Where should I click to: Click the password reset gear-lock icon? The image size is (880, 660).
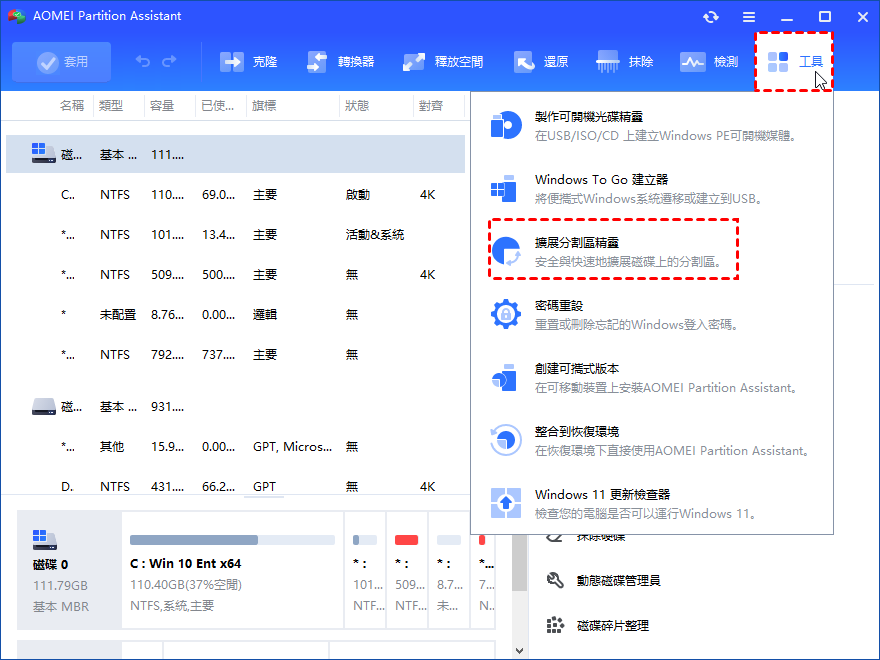(506, 314)
